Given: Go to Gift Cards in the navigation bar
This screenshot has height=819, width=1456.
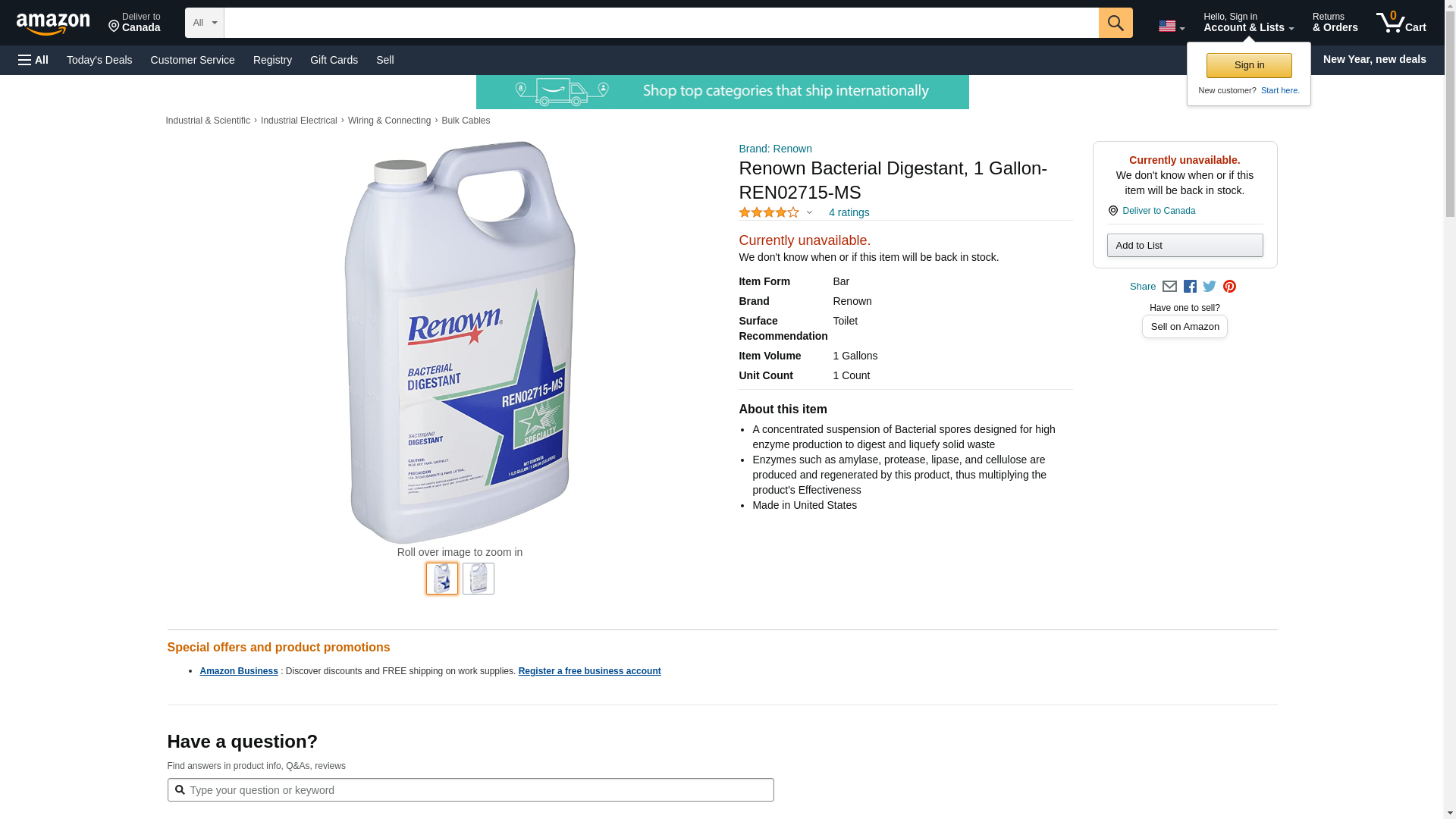Looking at the screenshot, I should [x=334, y=60].
